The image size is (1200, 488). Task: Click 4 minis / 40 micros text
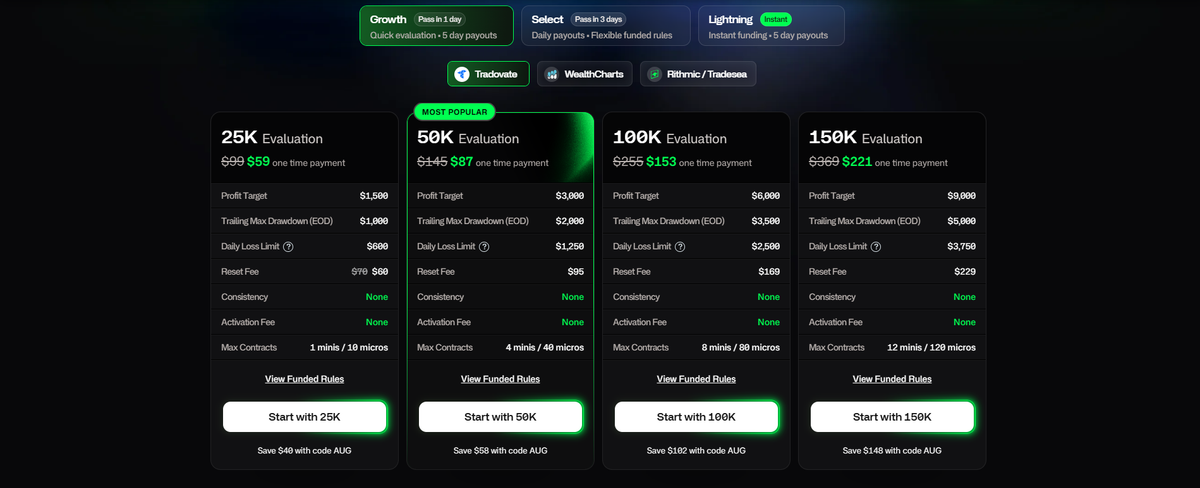(545, 348)
